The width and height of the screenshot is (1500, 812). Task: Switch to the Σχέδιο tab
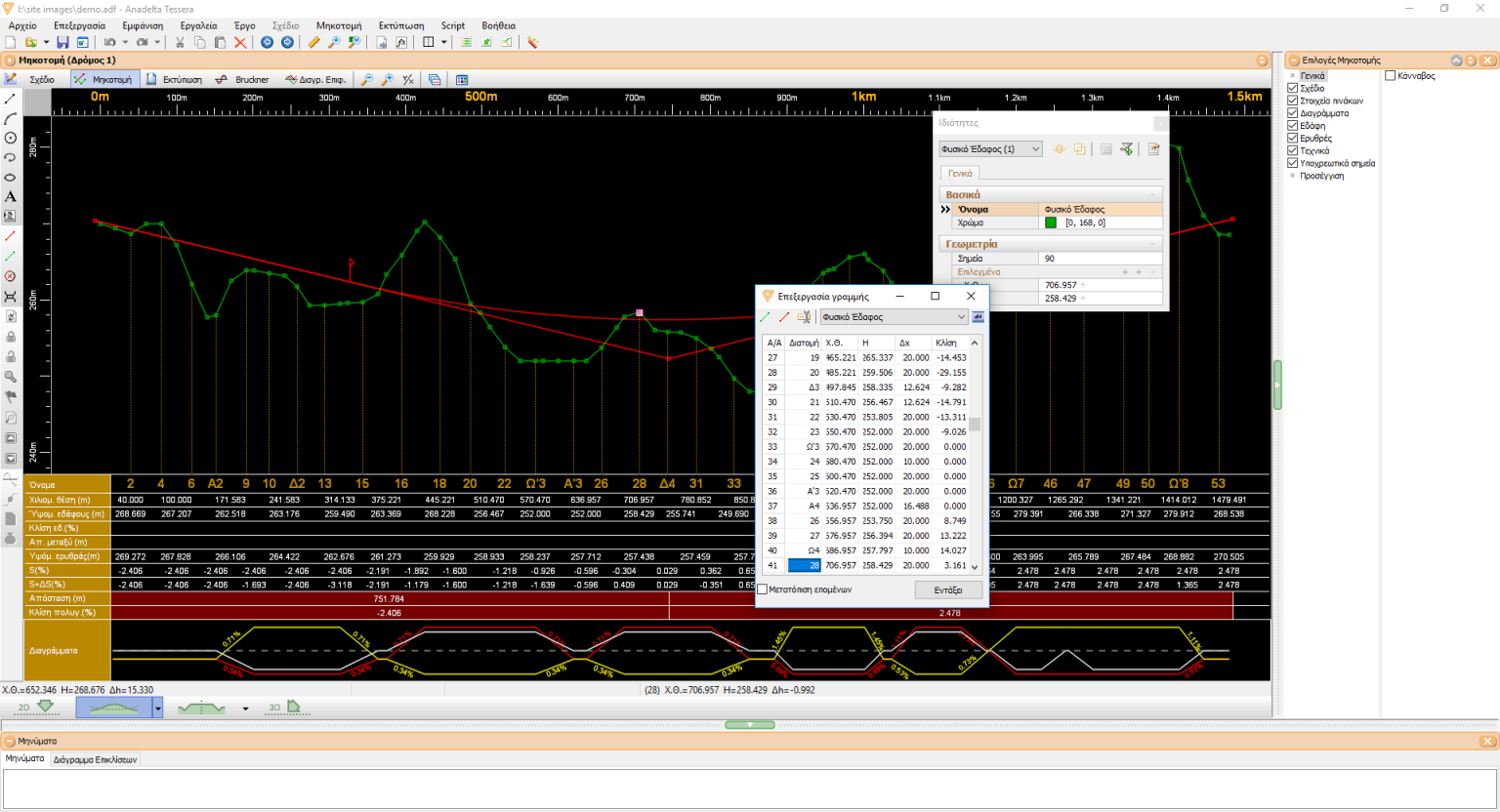pos(41,79)
